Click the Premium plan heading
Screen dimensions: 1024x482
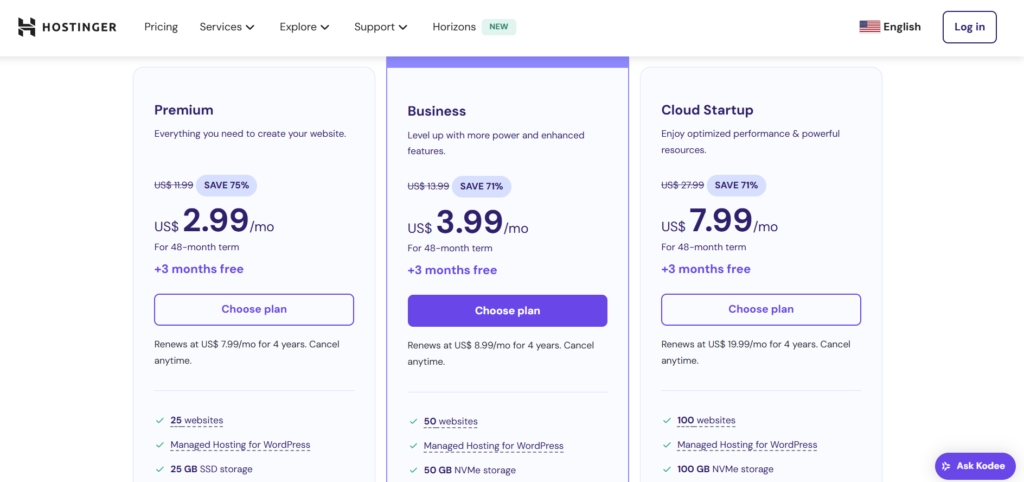coord(184,110)
